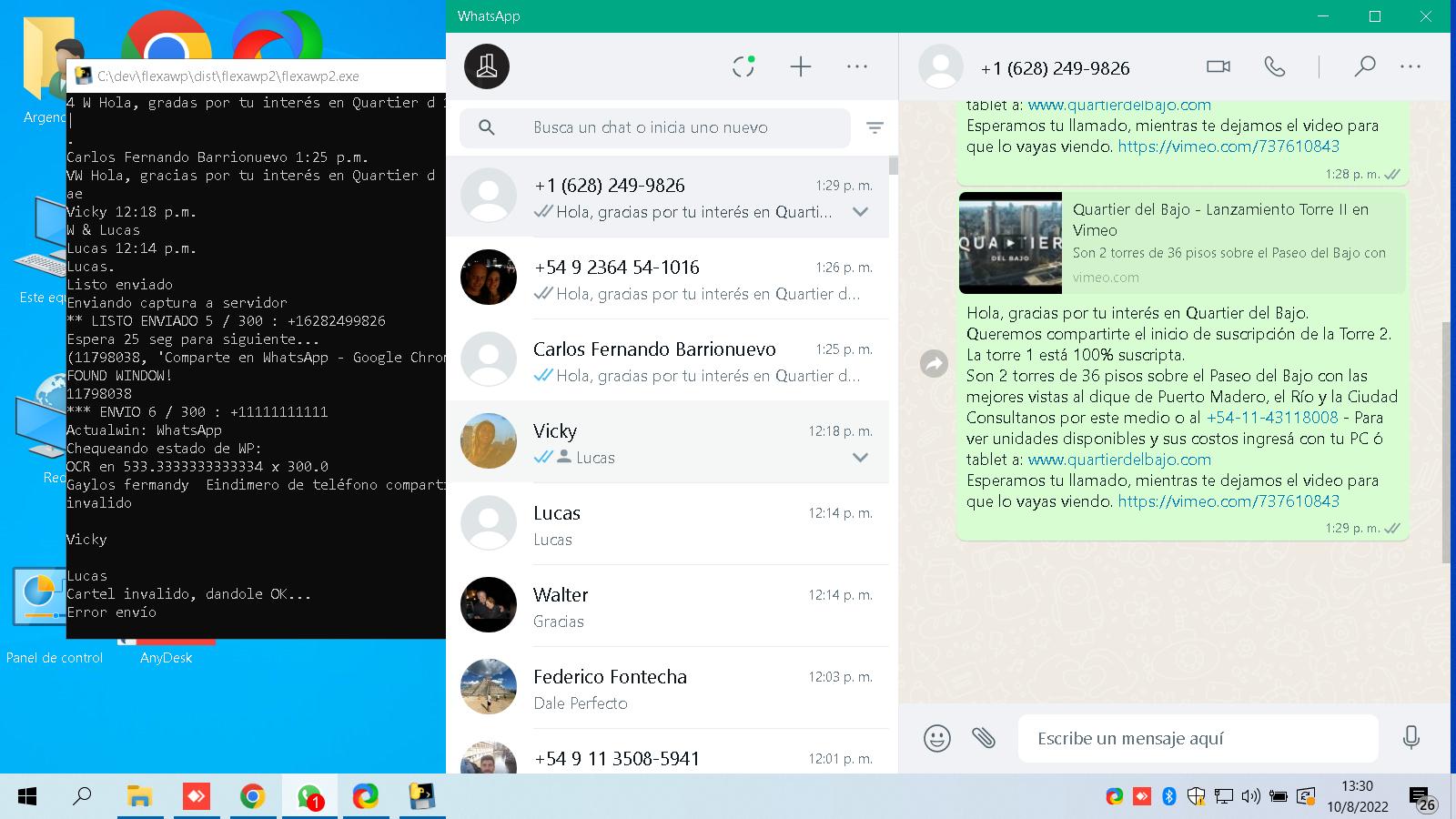The height and width of the screenshot is (819, 1456).
Task: Start a voice call in open chat
Action: click(1275, 66)
